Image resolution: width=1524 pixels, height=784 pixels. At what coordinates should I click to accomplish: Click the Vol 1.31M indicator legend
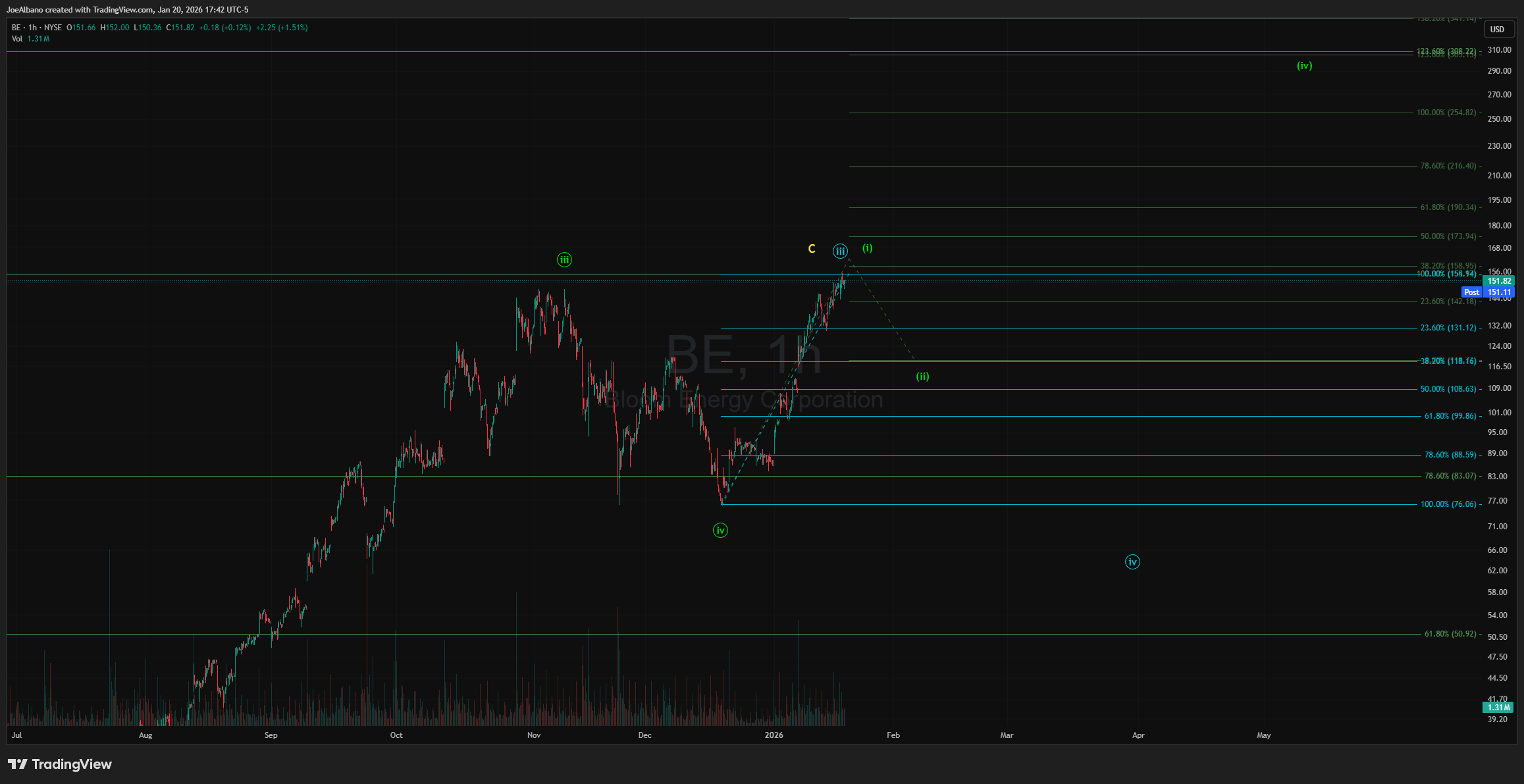point(30,39)
